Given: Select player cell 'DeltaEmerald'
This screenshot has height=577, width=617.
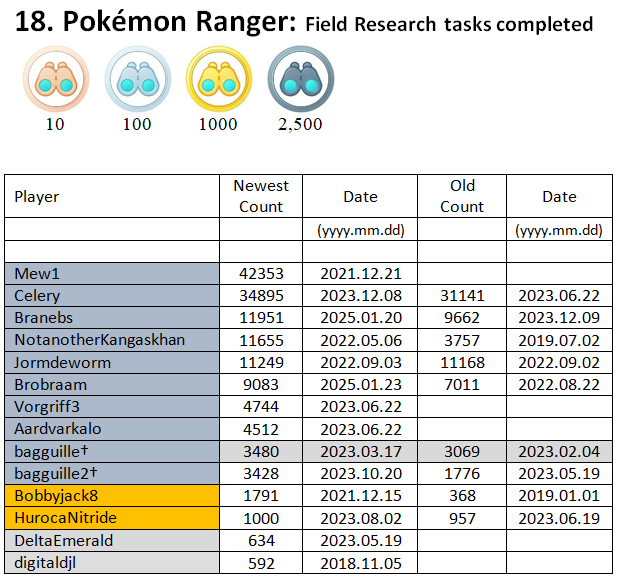Looking at the screenshot, I should pyautogui.click(x=112, y=540).
